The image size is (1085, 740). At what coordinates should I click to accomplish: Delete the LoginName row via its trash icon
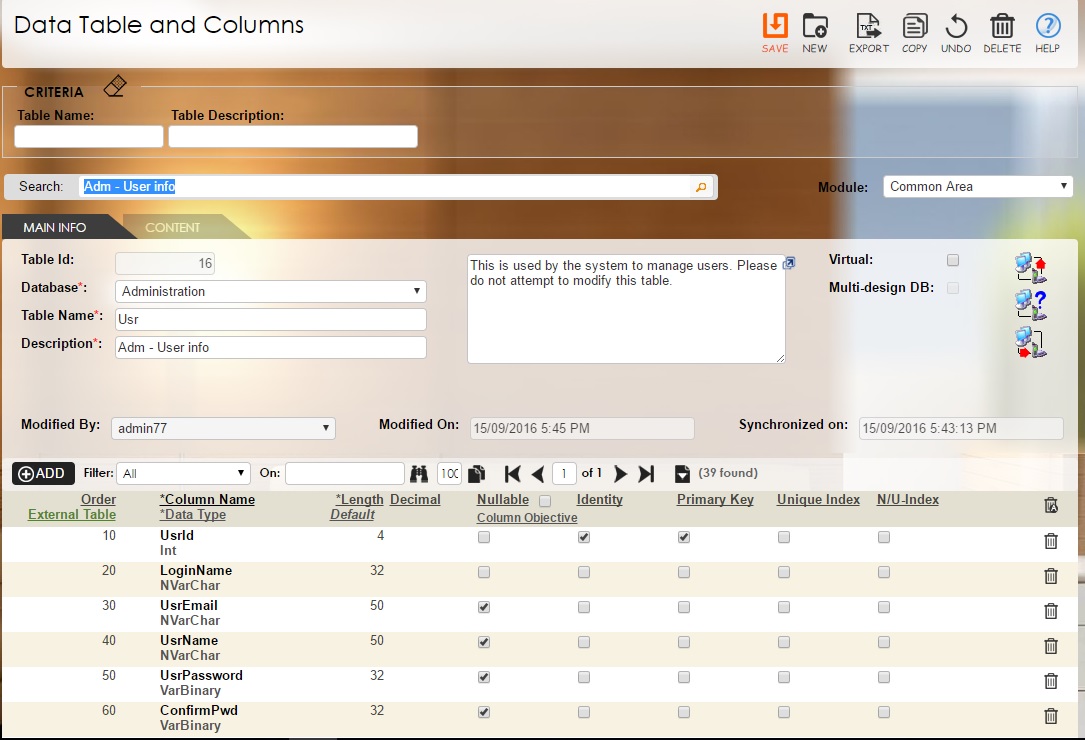(1051, 574)
